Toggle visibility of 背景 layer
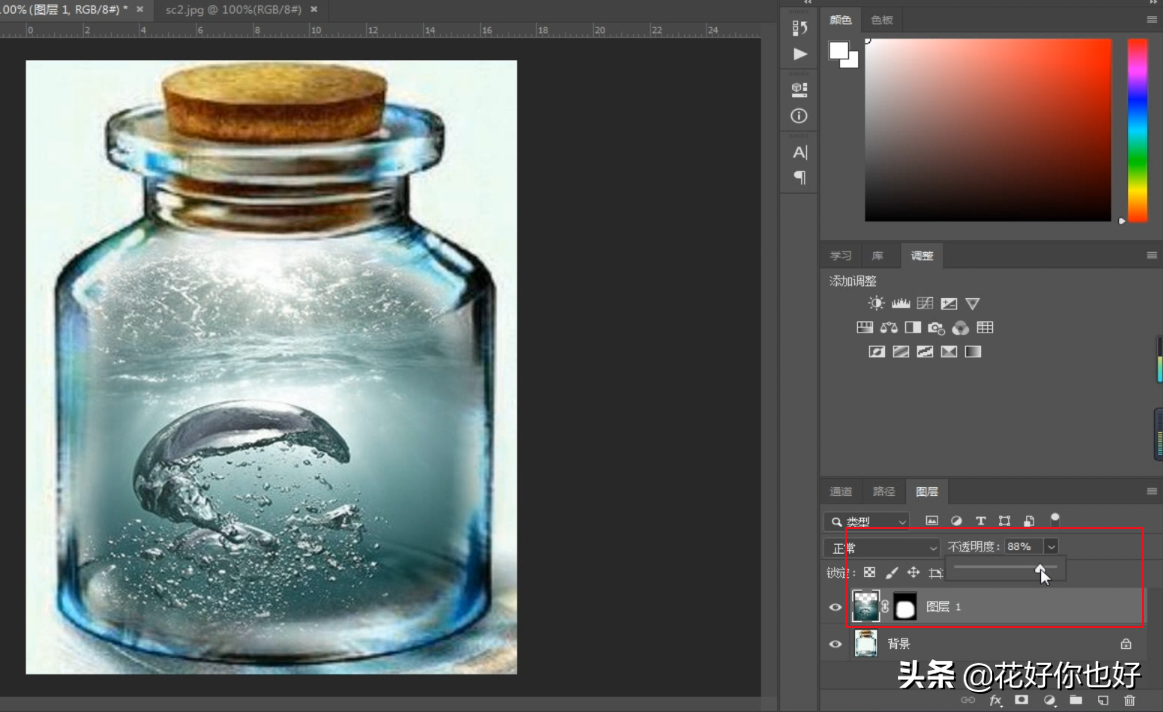This screenshot has width=1163, height=712. [x=835, y=645]
